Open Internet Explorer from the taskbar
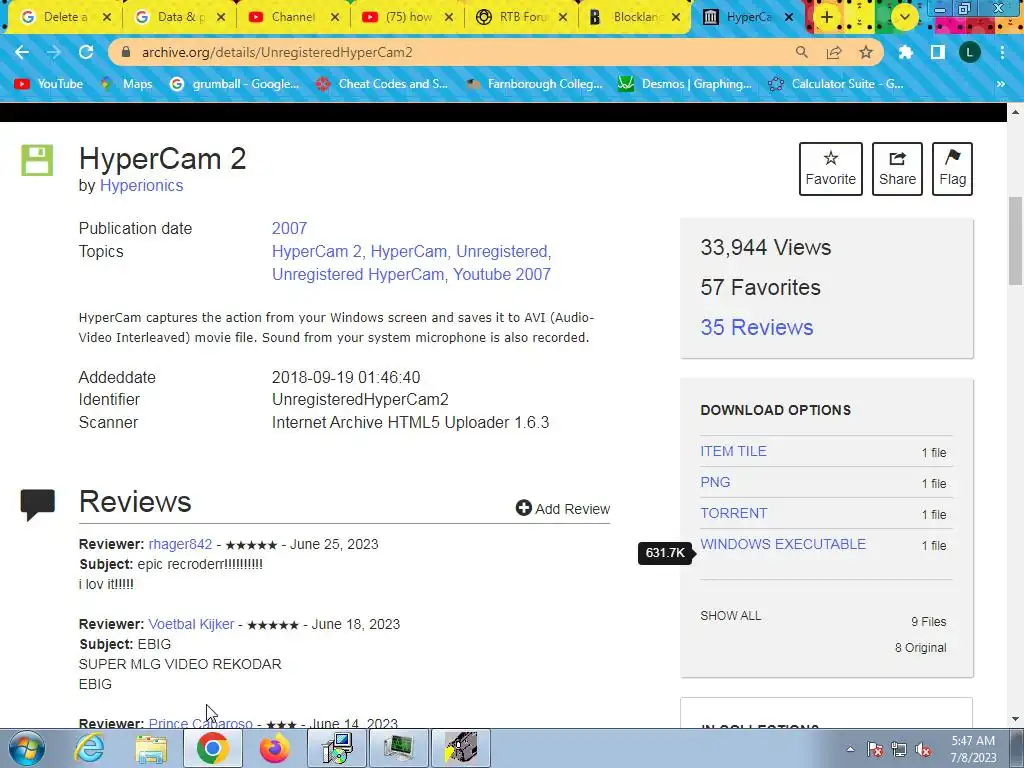1024x768 pixels. [89, 748]
